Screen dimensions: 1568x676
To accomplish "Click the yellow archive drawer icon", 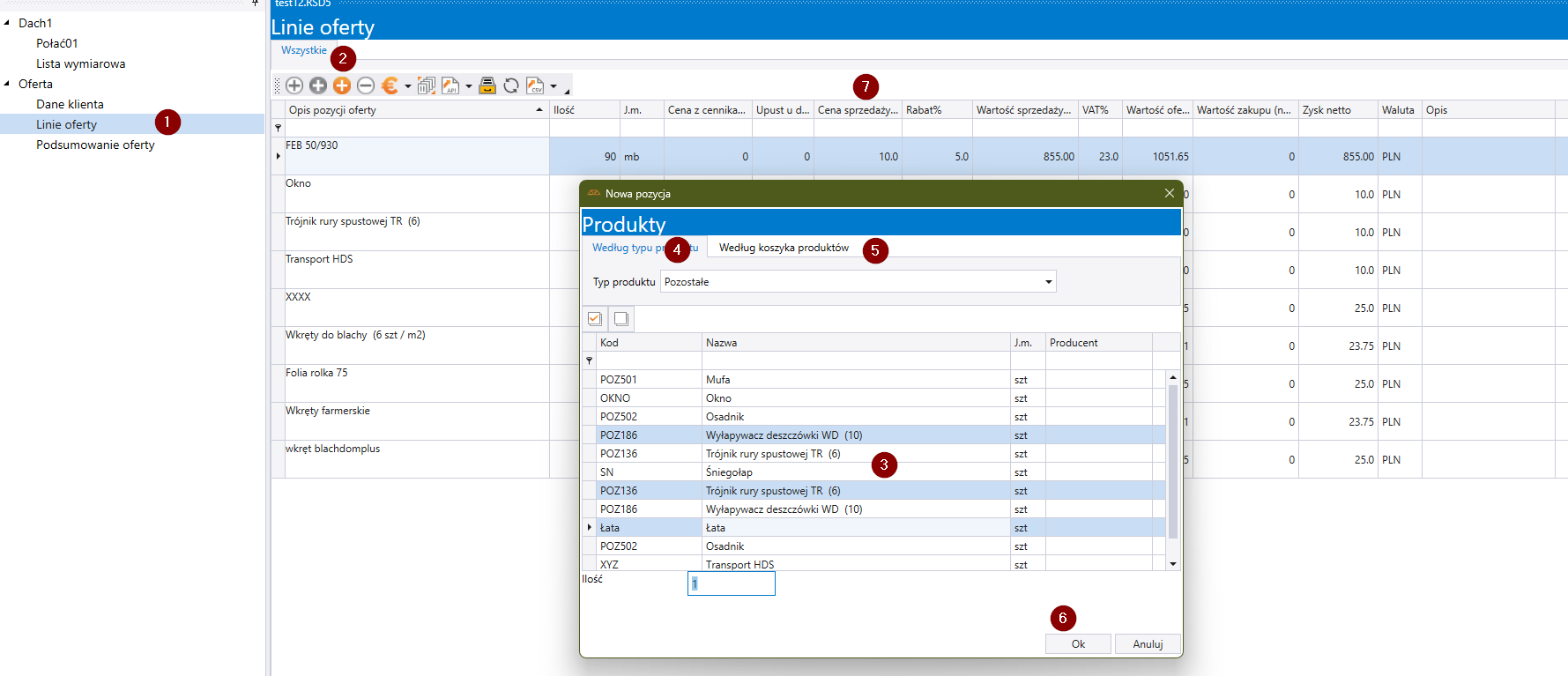I will (x=487, y=85).
